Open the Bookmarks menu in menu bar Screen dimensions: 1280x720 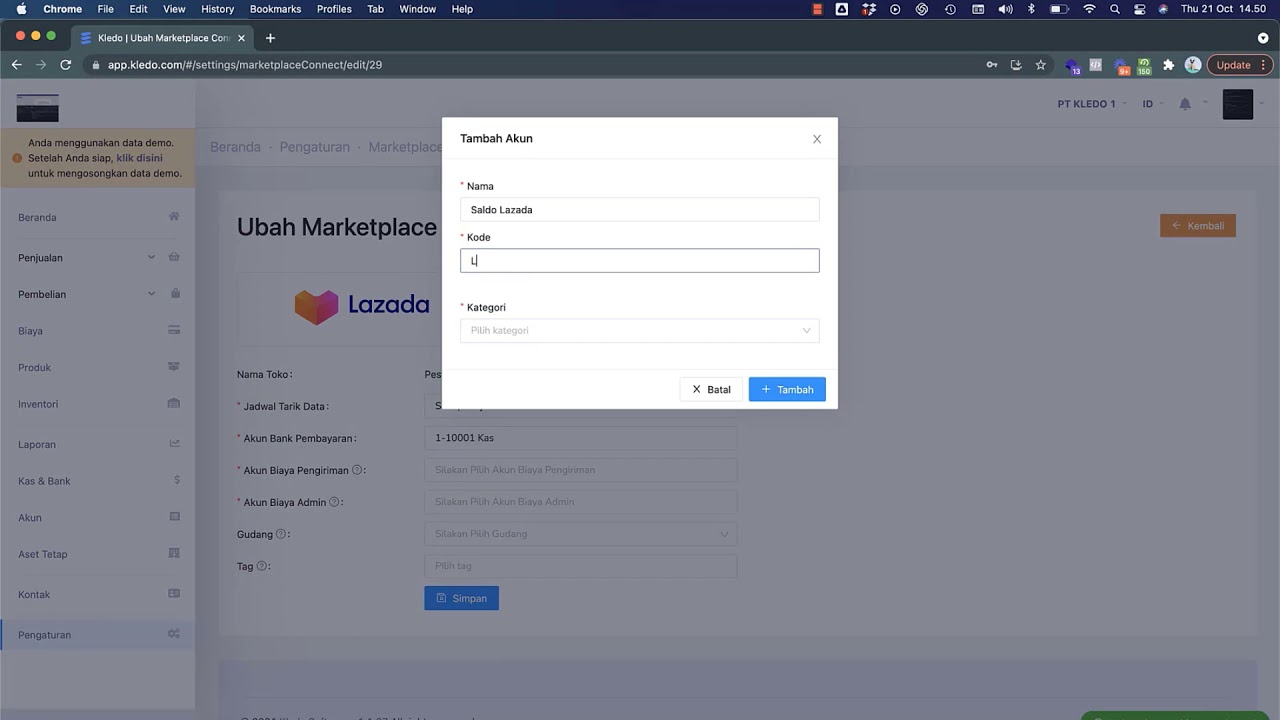click(x=275, y=9)
